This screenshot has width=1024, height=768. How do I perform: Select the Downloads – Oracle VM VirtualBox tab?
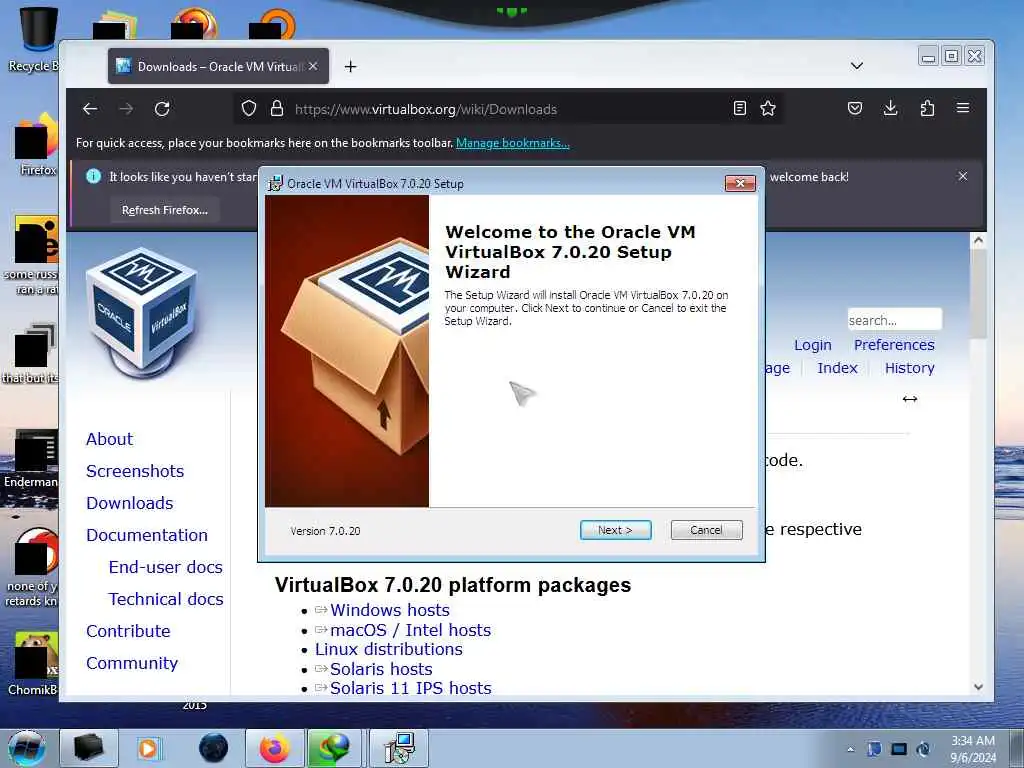[218, 66]
